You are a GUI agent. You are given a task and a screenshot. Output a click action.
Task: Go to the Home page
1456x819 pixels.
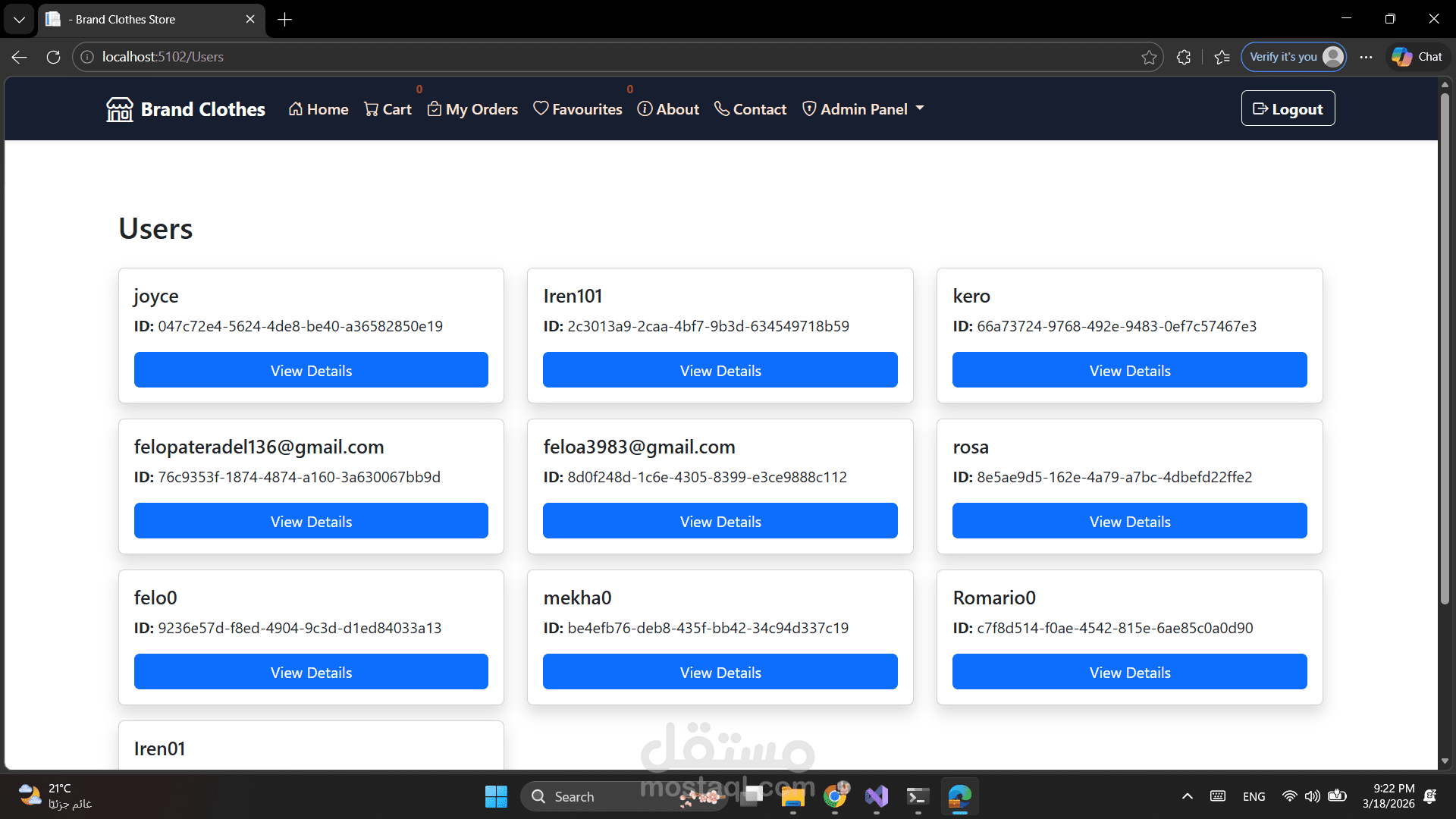(318, 109)
